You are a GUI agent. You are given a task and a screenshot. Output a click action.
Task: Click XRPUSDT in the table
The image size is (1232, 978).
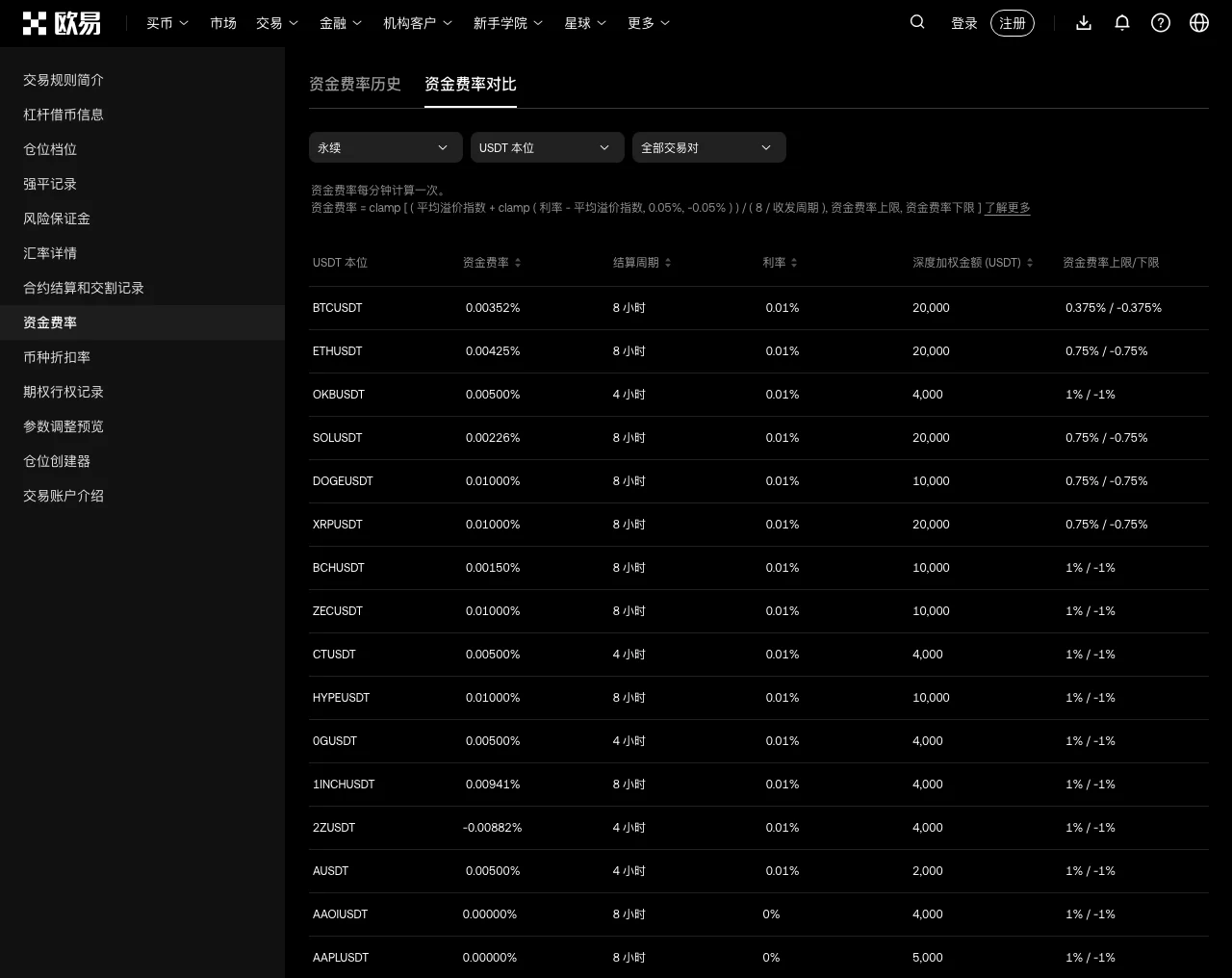[338, 525]
